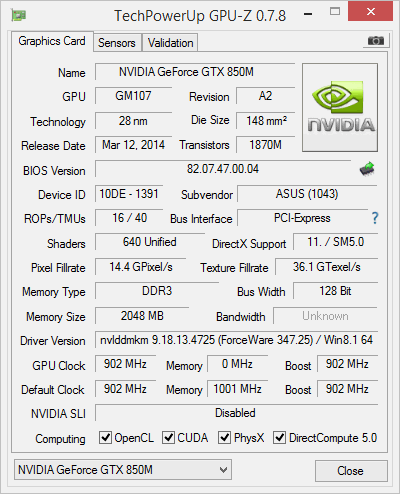
Task: Click the camera screenshot icon
Action: tap(376, 41)
